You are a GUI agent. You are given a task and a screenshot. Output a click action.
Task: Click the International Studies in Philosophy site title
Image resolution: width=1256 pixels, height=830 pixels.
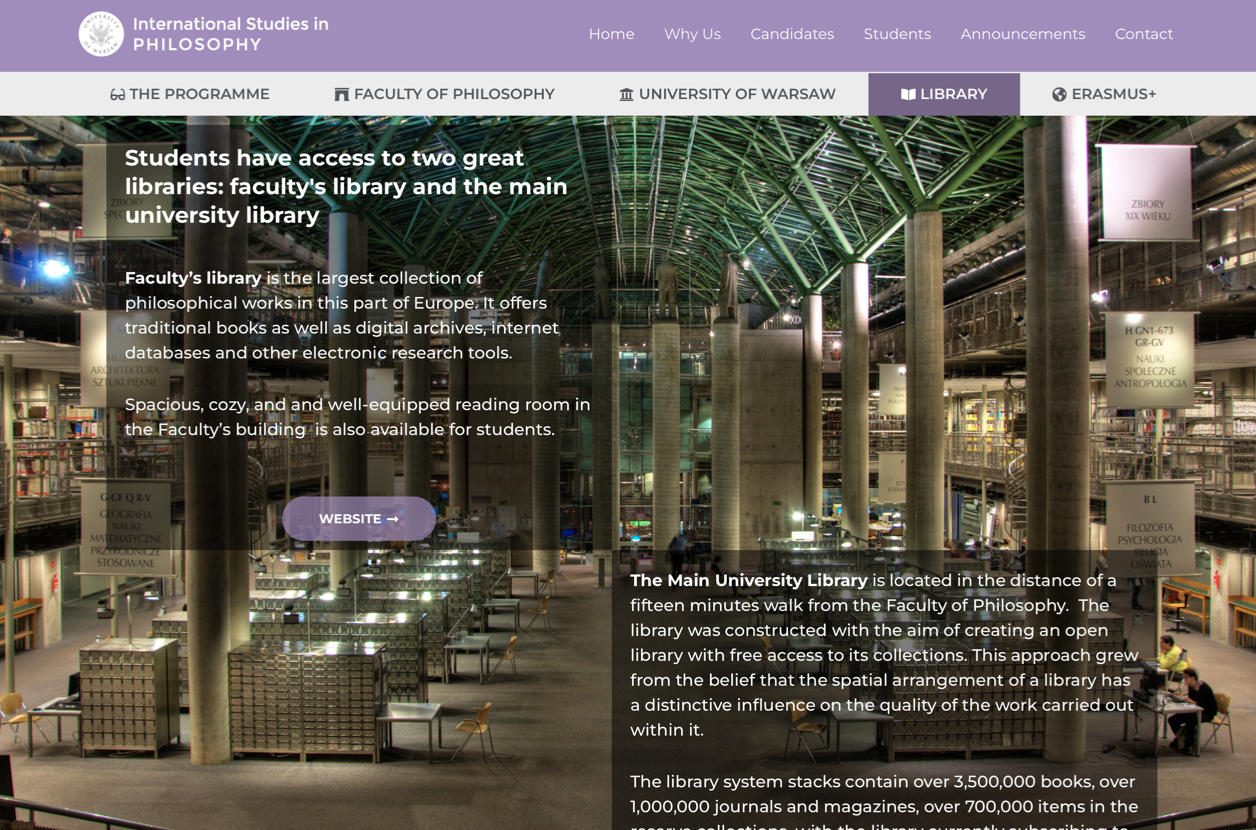coord(230,34)
